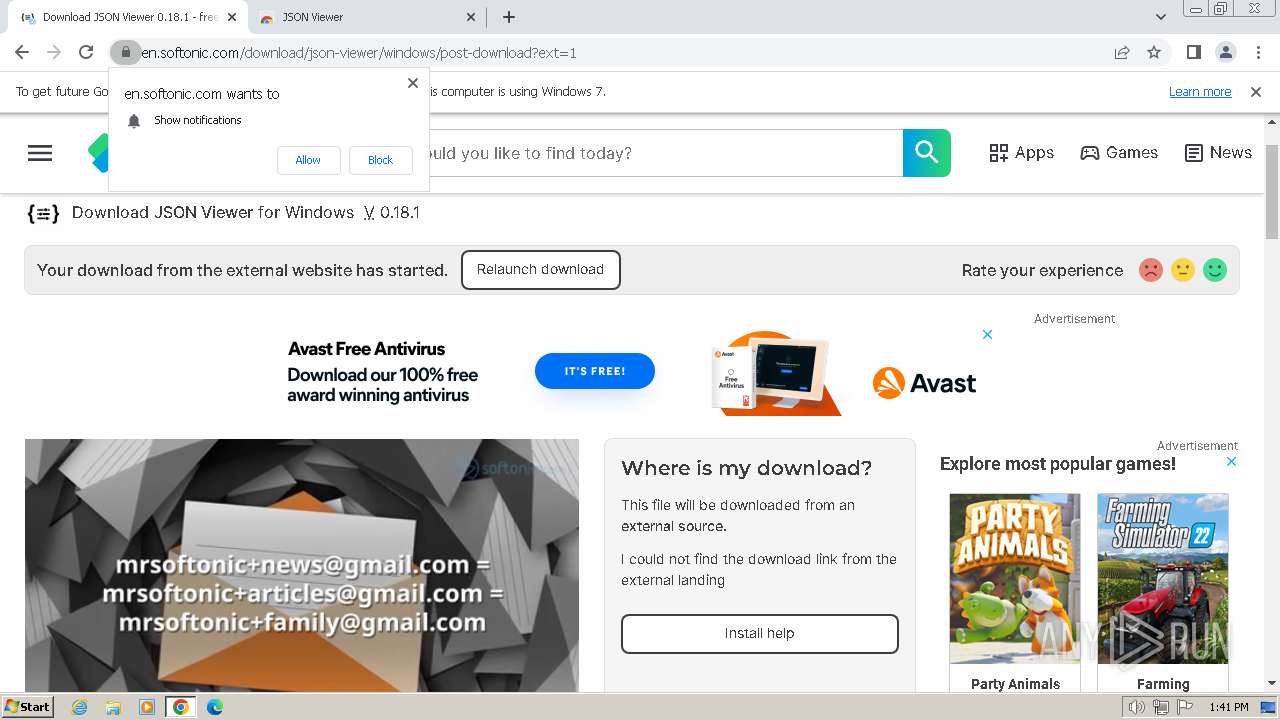Click the Farming title text
This screenshot has width=1280, height=720.
(1163, 684)
